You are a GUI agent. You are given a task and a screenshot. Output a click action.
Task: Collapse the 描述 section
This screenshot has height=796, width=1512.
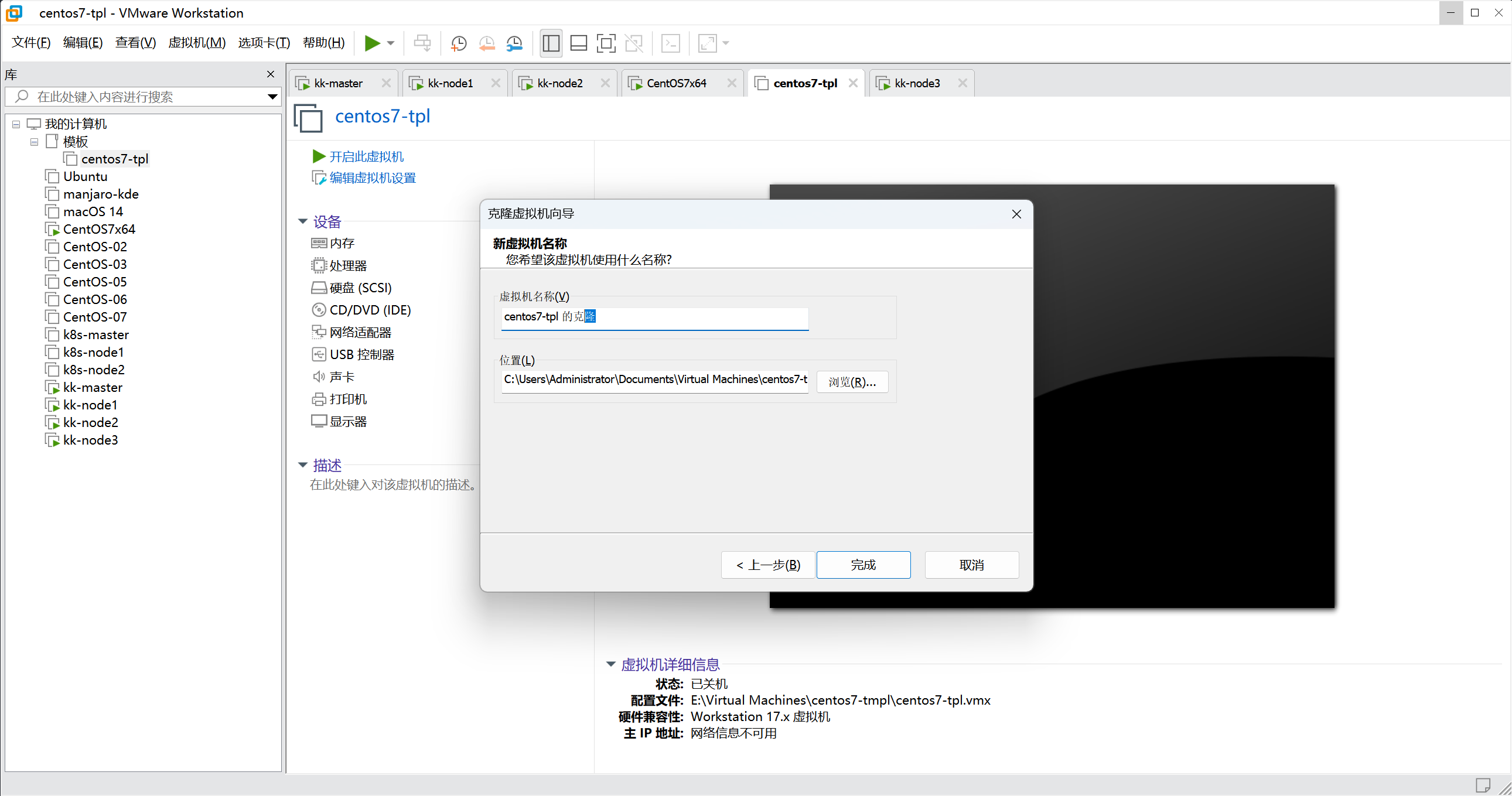303,466
